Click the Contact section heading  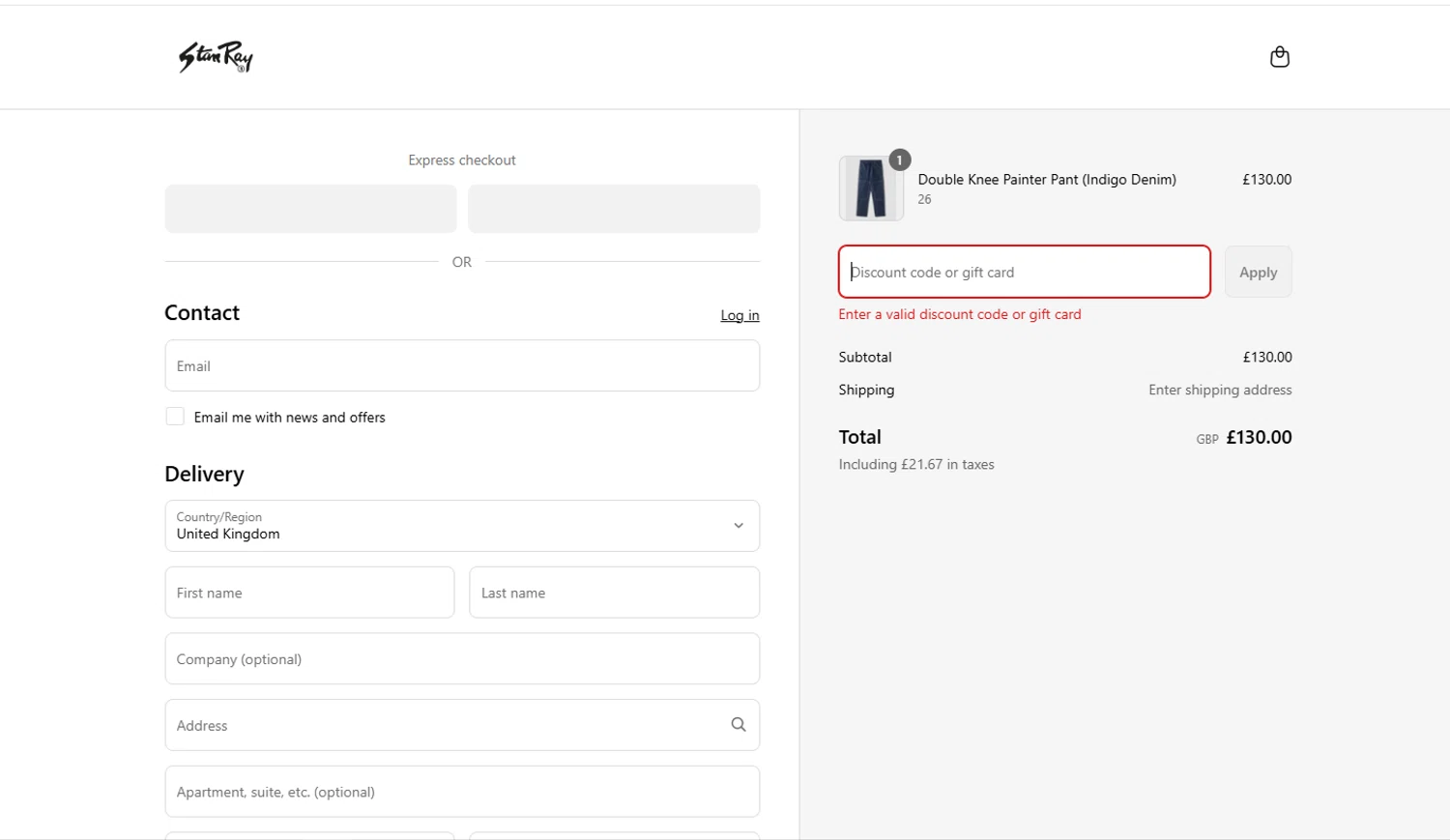[x=202, y=313]
